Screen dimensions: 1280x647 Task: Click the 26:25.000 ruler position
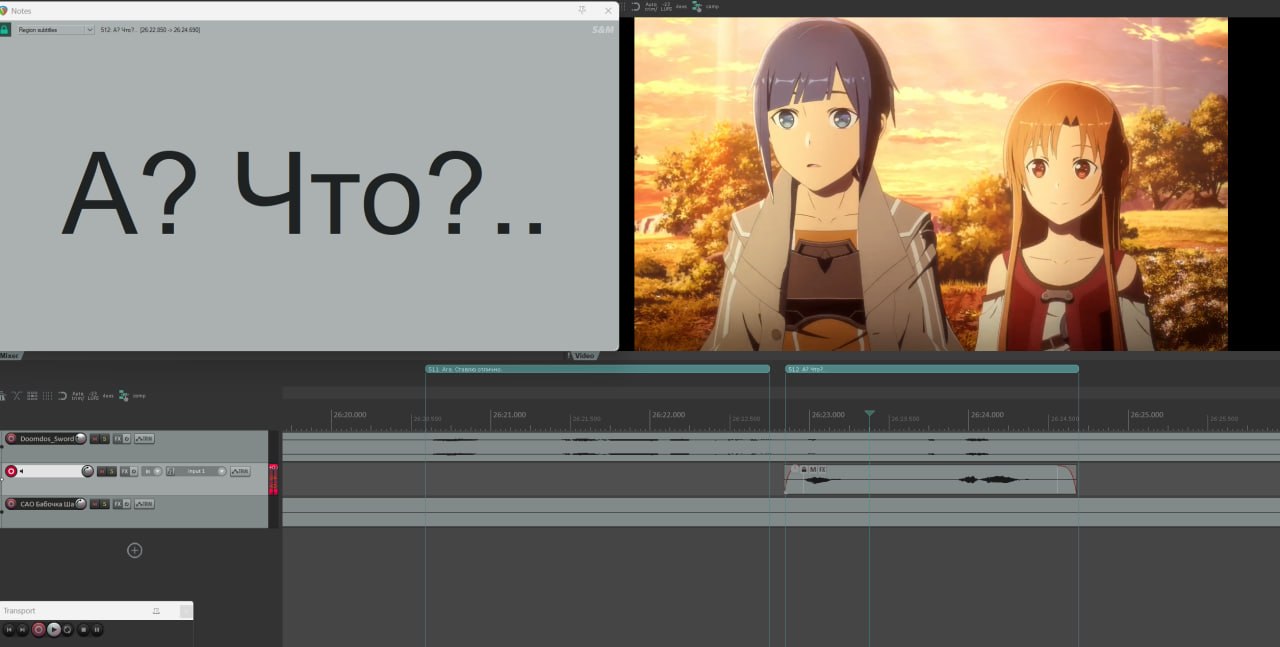(x=1146, y=414)
